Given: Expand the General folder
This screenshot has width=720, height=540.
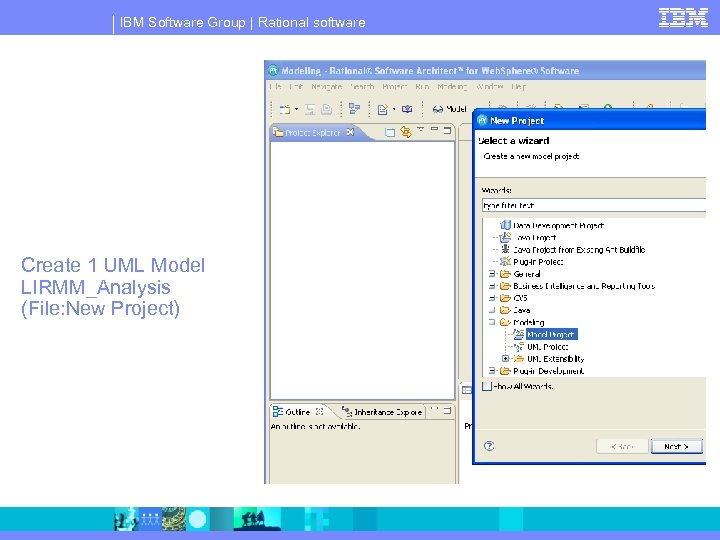Looking at the screenshot, I should pos(492,274).
